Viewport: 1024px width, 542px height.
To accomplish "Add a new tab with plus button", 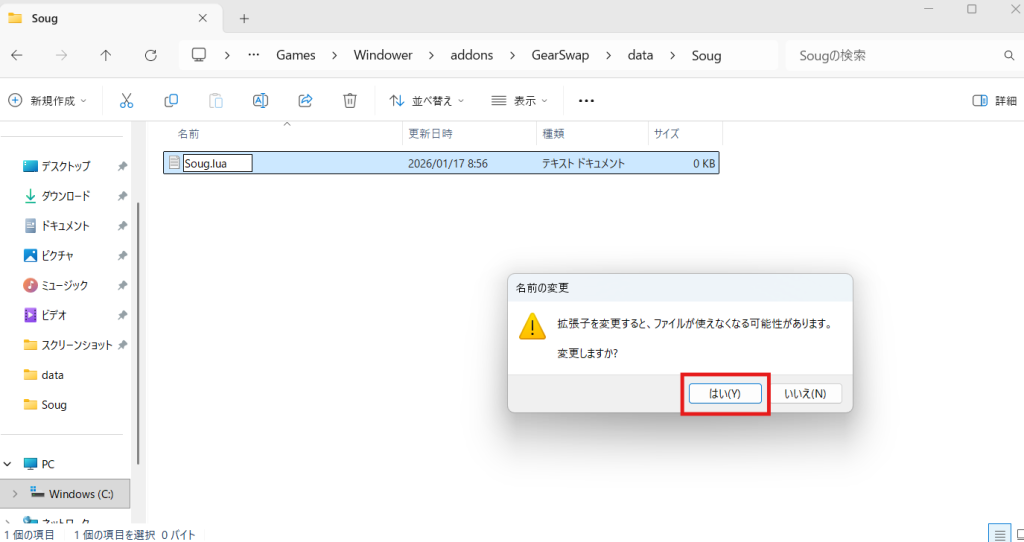I will point(244,18).
